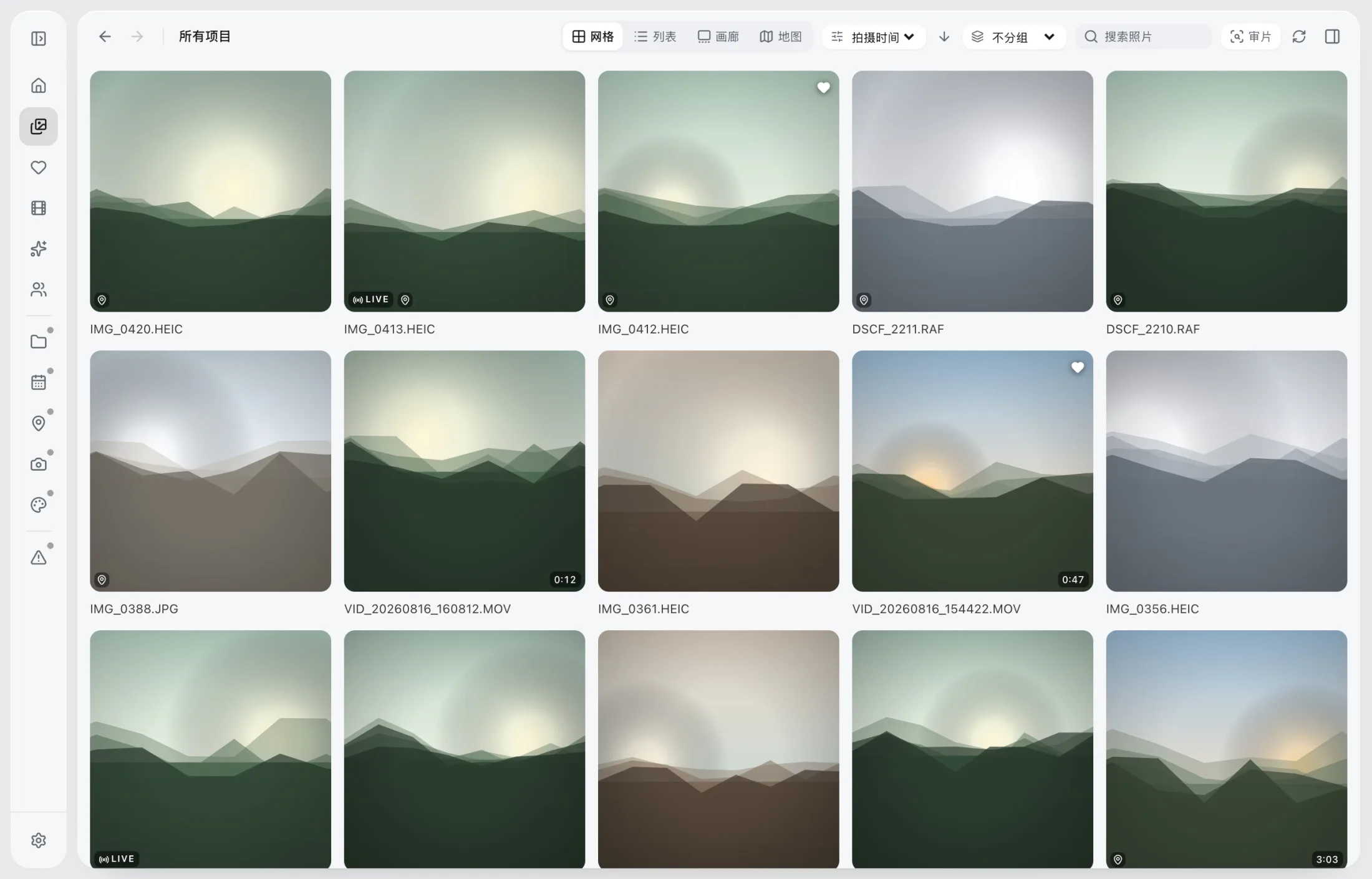Open the Calendar section in sidebar

[39, 382]
